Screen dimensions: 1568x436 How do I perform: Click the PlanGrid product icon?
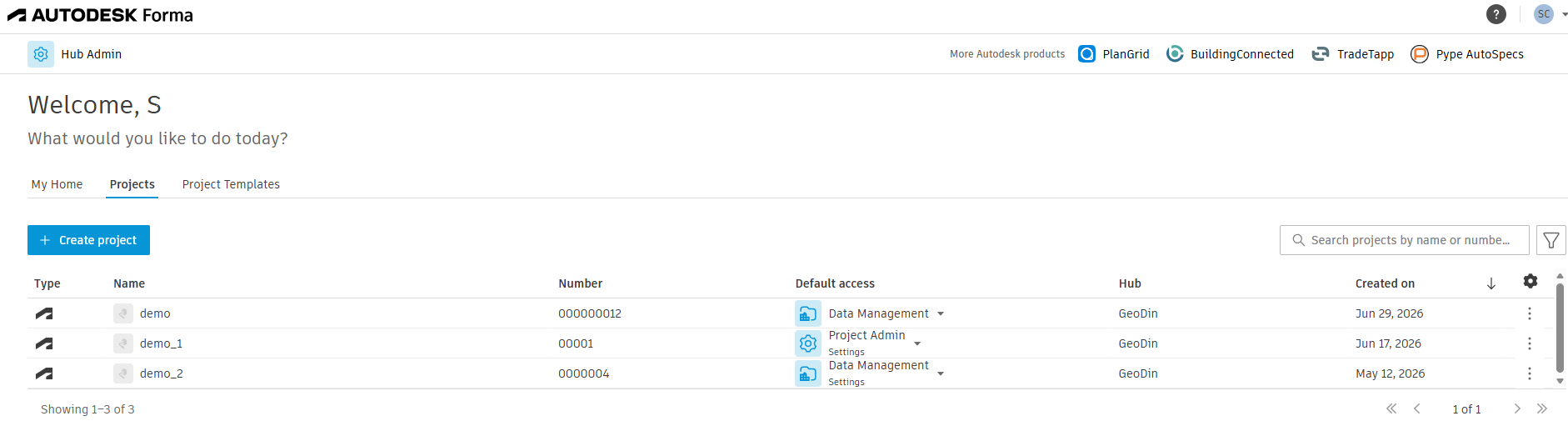pyautogui.click(x=1086, y=54)
